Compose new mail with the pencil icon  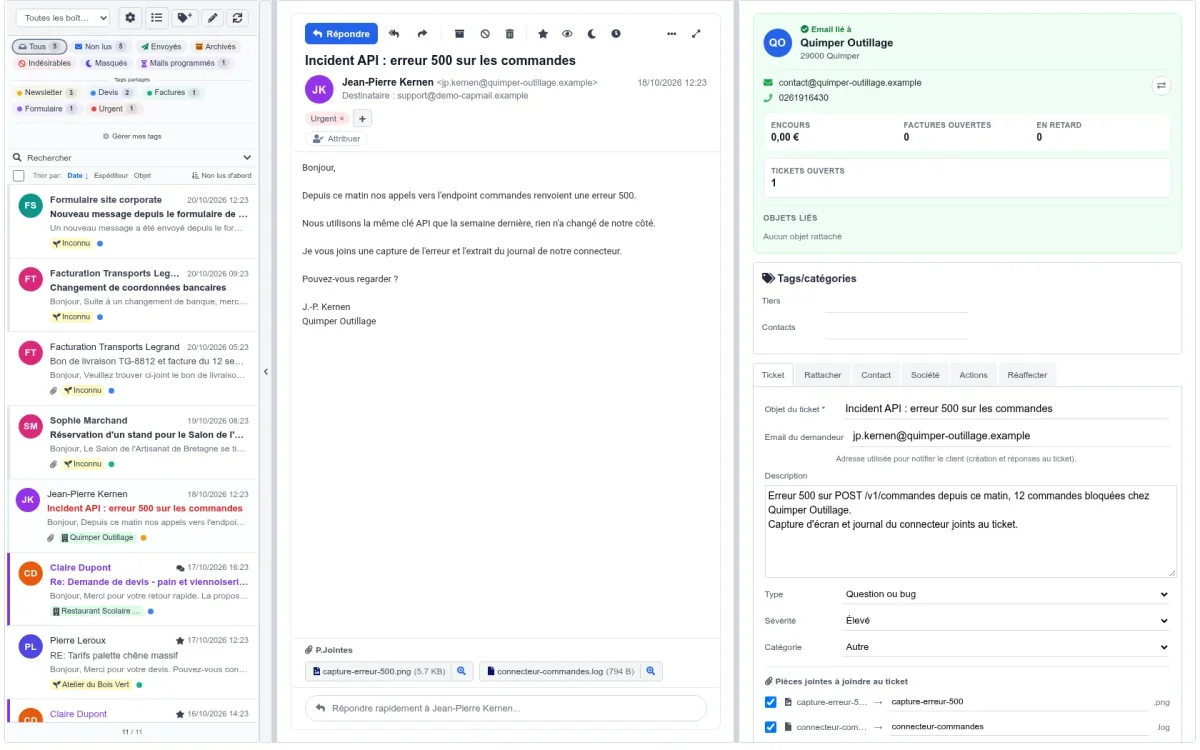(x=211, y=18)
